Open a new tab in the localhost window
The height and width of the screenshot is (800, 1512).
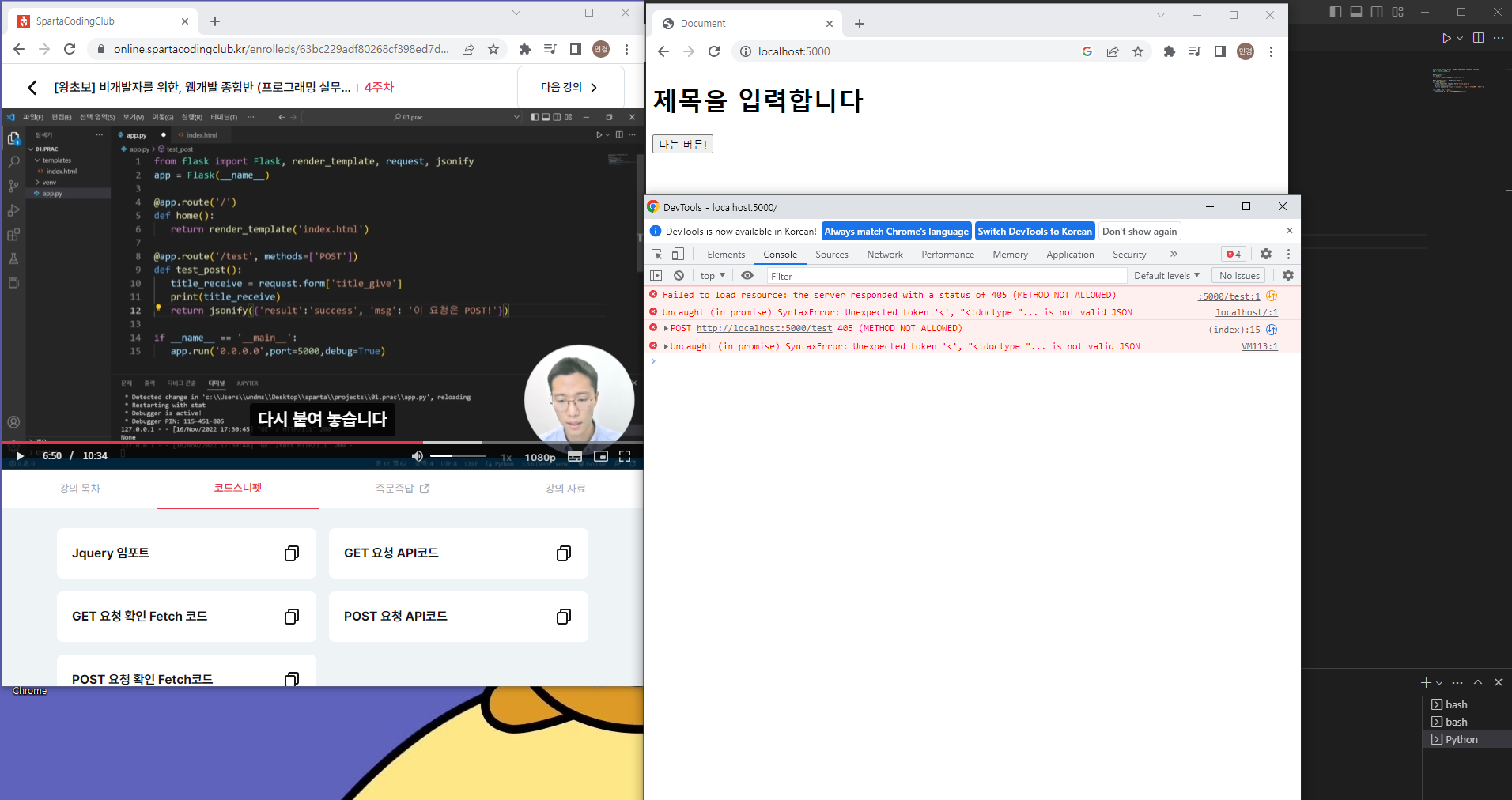[x=860, y=24]
